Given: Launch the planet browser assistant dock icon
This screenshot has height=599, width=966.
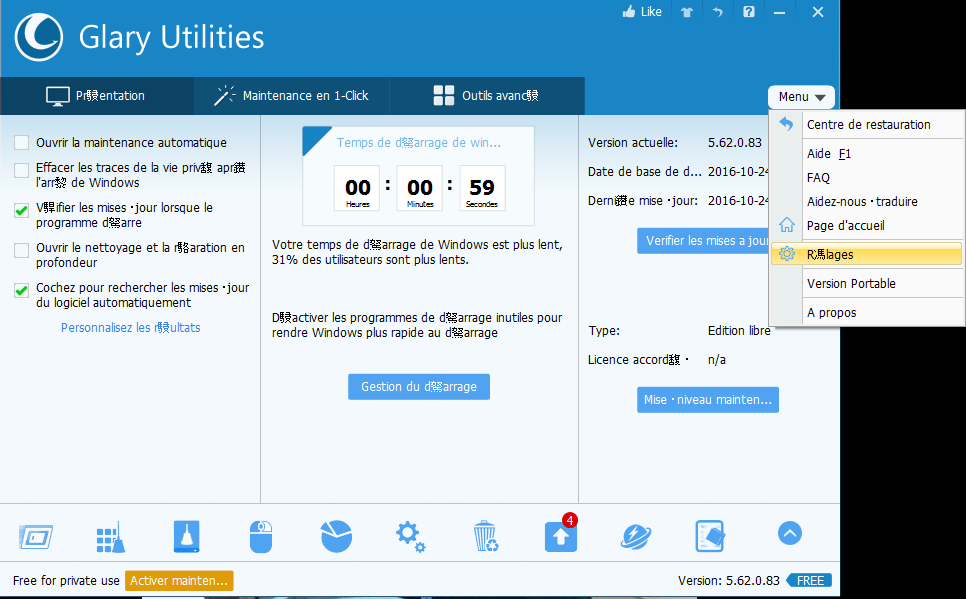Looking at the screenshot, I should [636, 536].
